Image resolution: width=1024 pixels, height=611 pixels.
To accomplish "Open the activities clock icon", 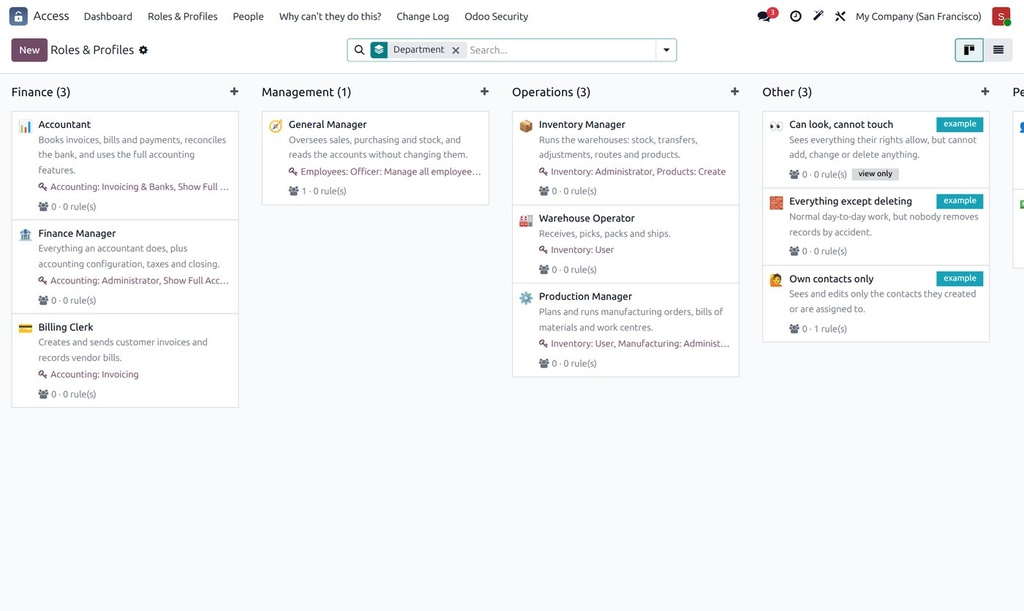I will tap(795, 16).
